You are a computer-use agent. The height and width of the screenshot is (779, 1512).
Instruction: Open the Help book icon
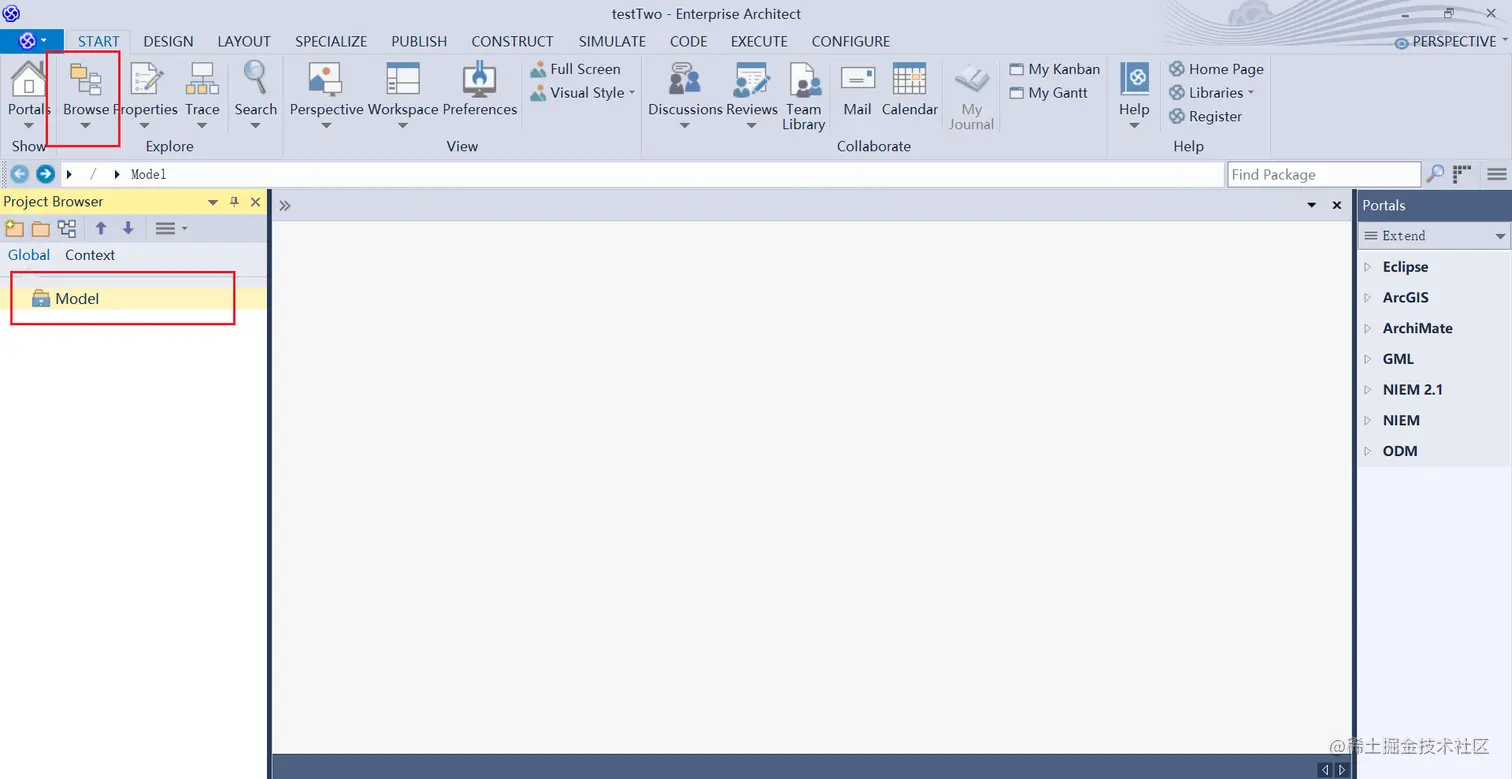pyautogui.click(x=1134, y=80)
